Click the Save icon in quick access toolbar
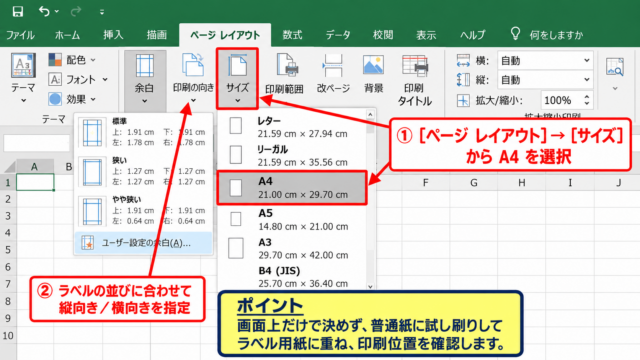640x360 pixels. (x=18, y=11)
